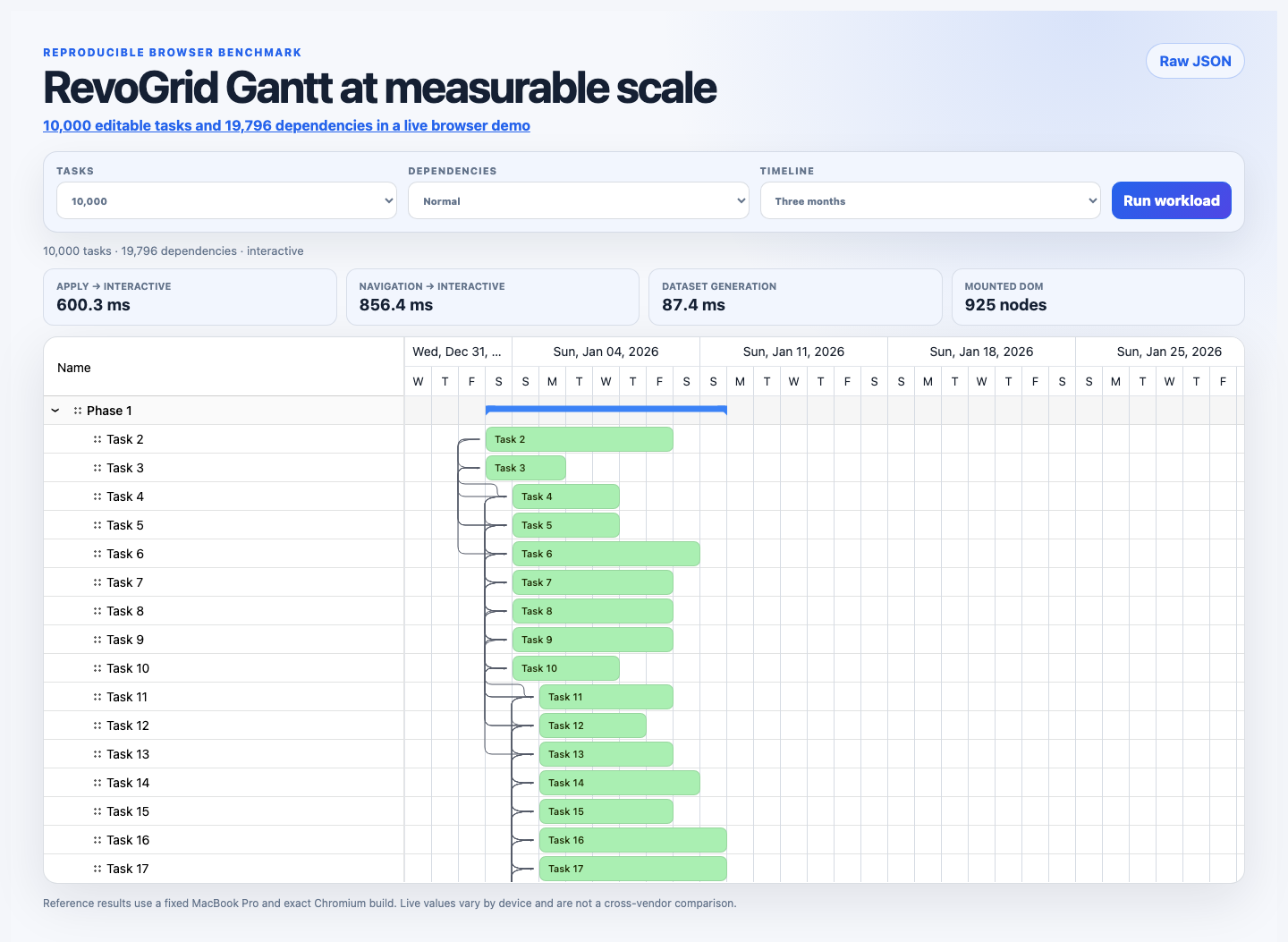This screenshot has height=942, width=1288.
Task: Click the drag handle icon beside Task 8
Action: pyautogui.click(x=97, y=611)
